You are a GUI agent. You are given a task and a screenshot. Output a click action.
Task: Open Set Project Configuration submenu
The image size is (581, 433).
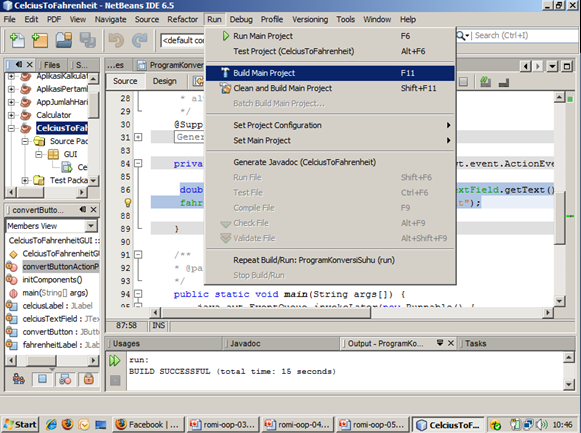pos(330,125)
